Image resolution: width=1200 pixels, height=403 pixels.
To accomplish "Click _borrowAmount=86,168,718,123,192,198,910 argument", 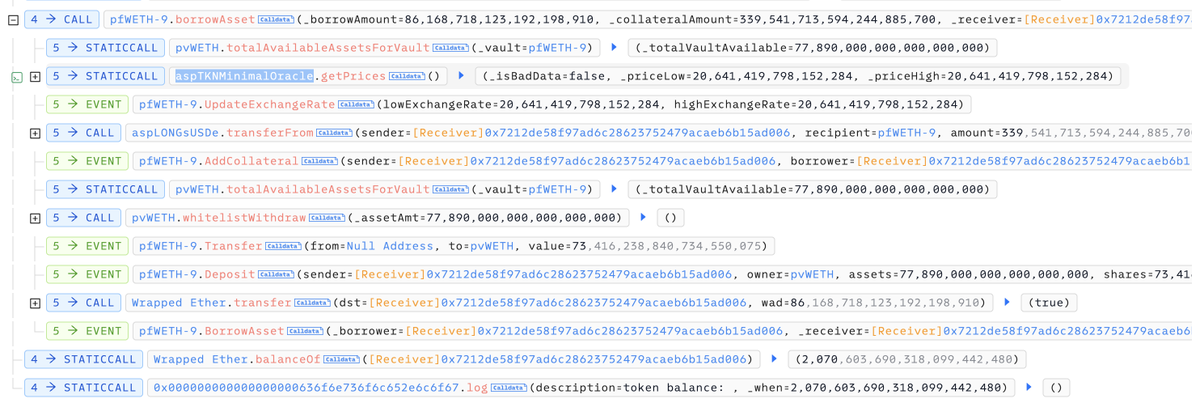I will point(448,19).
